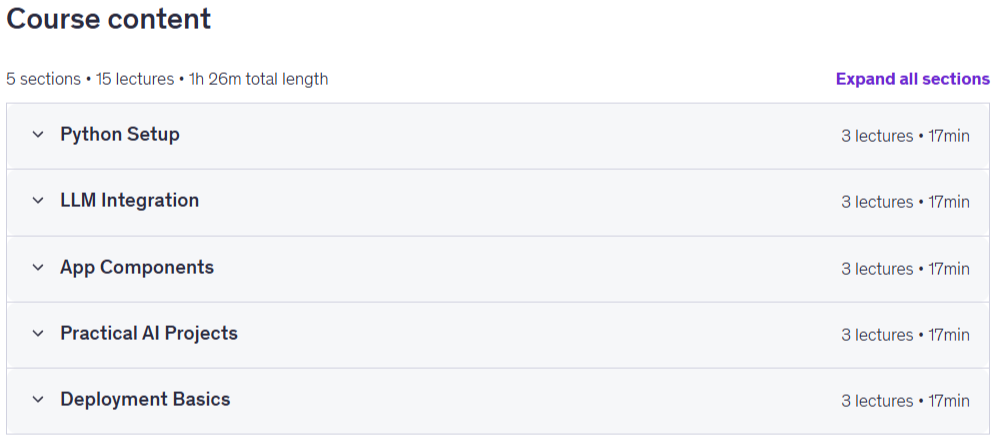Click the chevron beside LLM Integration
Image resolution: width=996 pixels, height=439 pixels.
[38, 201]
